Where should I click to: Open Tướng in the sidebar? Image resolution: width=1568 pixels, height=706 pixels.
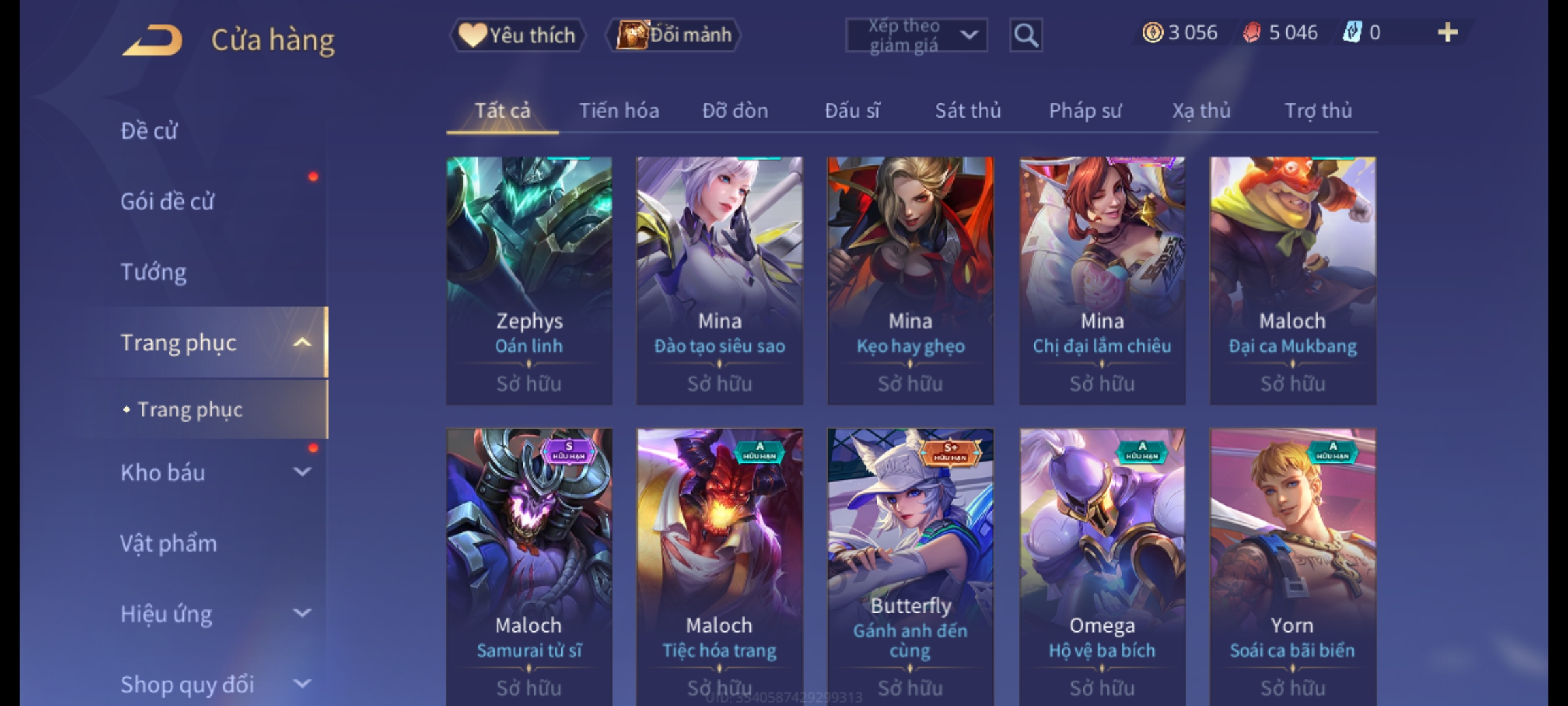tap(154, 272)
